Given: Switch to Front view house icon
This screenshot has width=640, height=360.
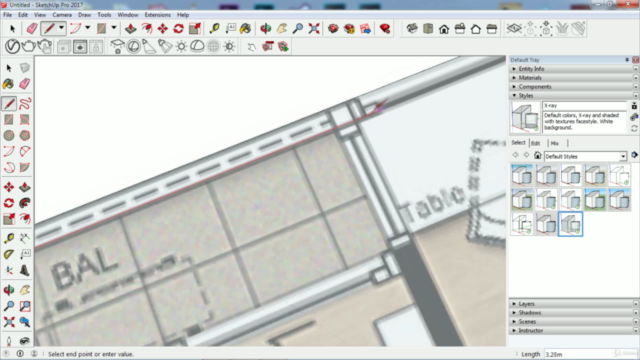Looking at the screenshot, I should point(444,29).
